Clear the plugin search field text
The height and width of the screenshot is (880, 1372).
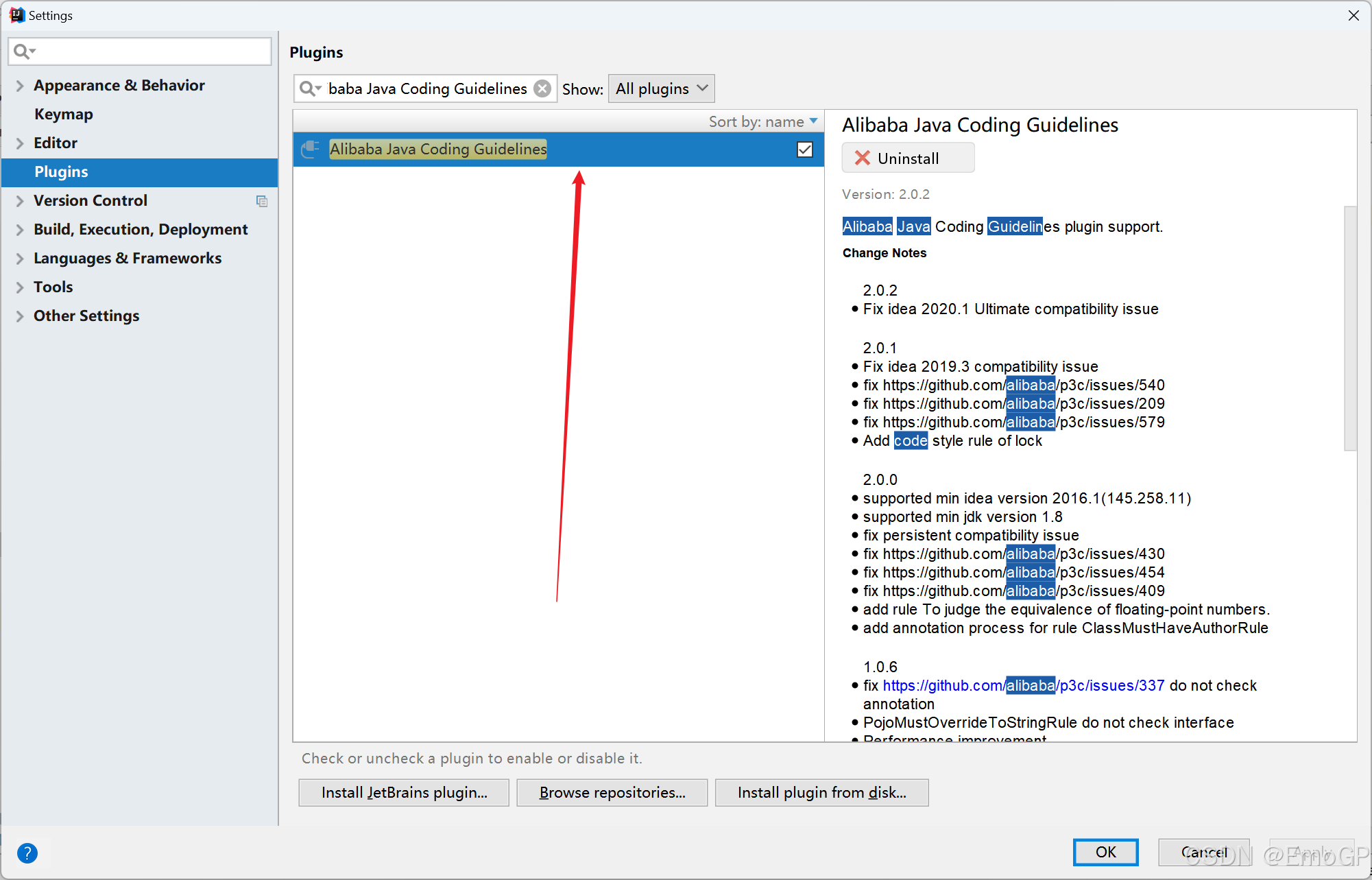(x=542, y=88)
